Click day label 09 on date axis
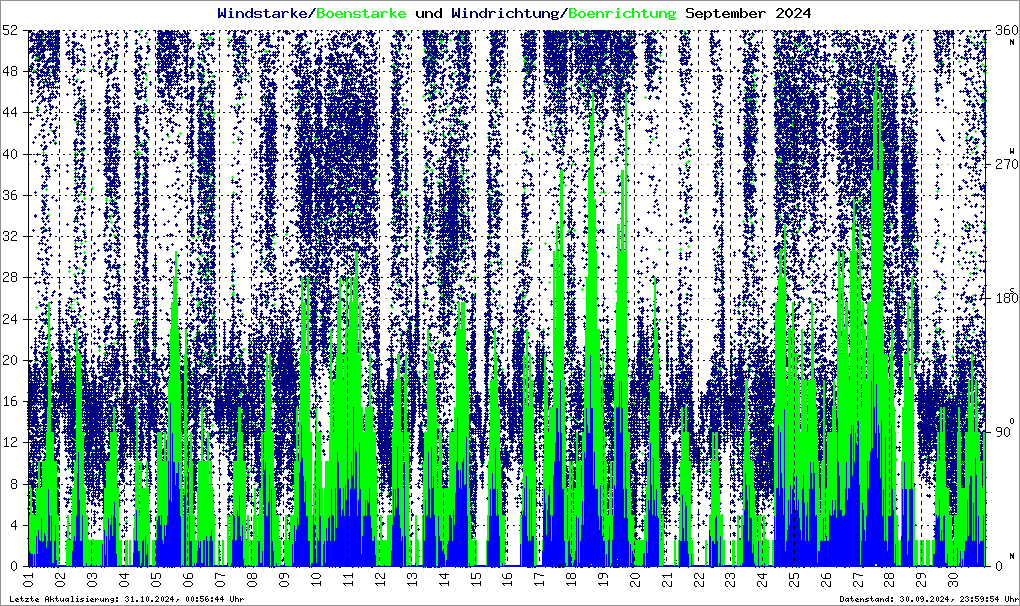The height and width of the screenshot is (606, 1020). [284, 577]
